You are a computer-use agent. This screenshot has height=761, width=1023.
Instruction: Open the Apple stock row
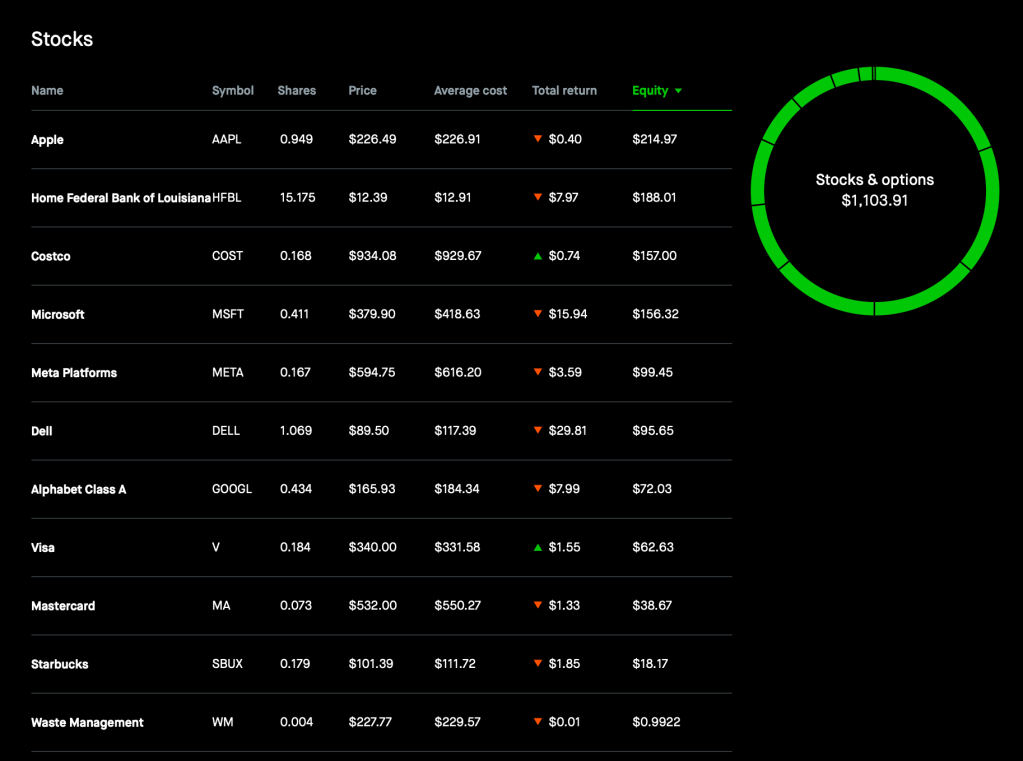(x=47, y=140)
